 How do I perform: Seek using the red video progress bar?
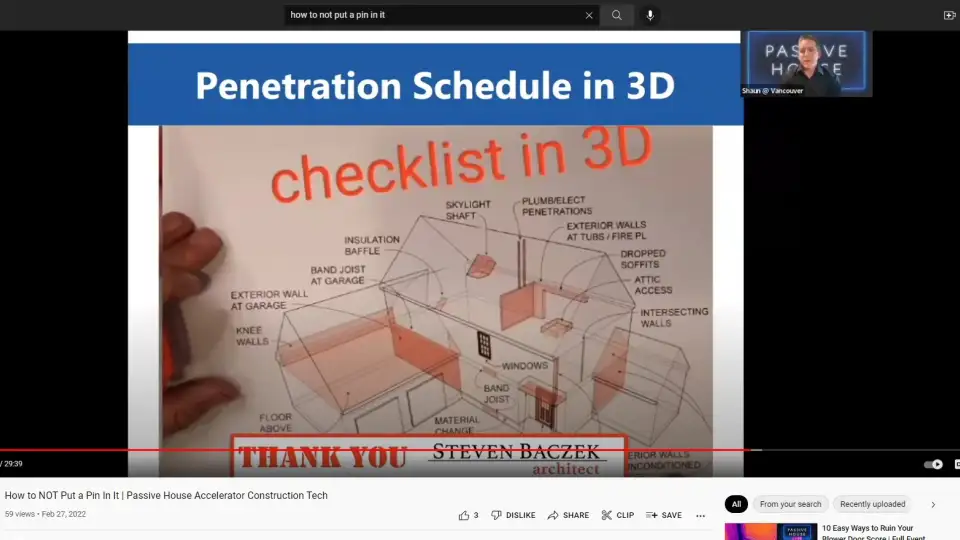pyautogui.click(x=400, y=450)
